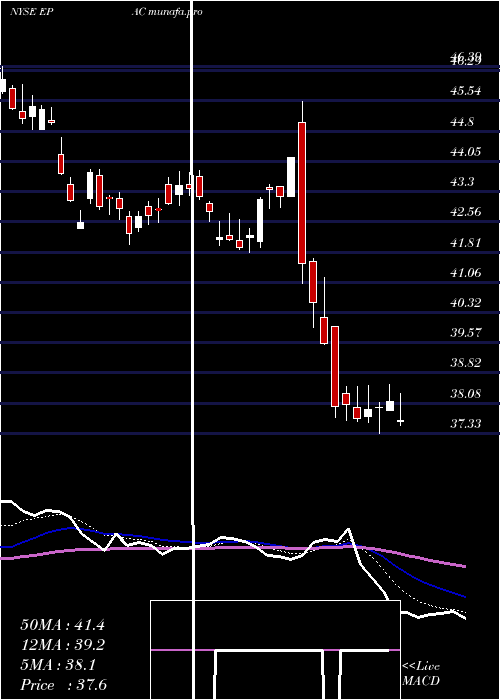The height and width of the screenshot is (700, 500).
Task: Click the NYSE EP ticker label
Action: (32, 12)
